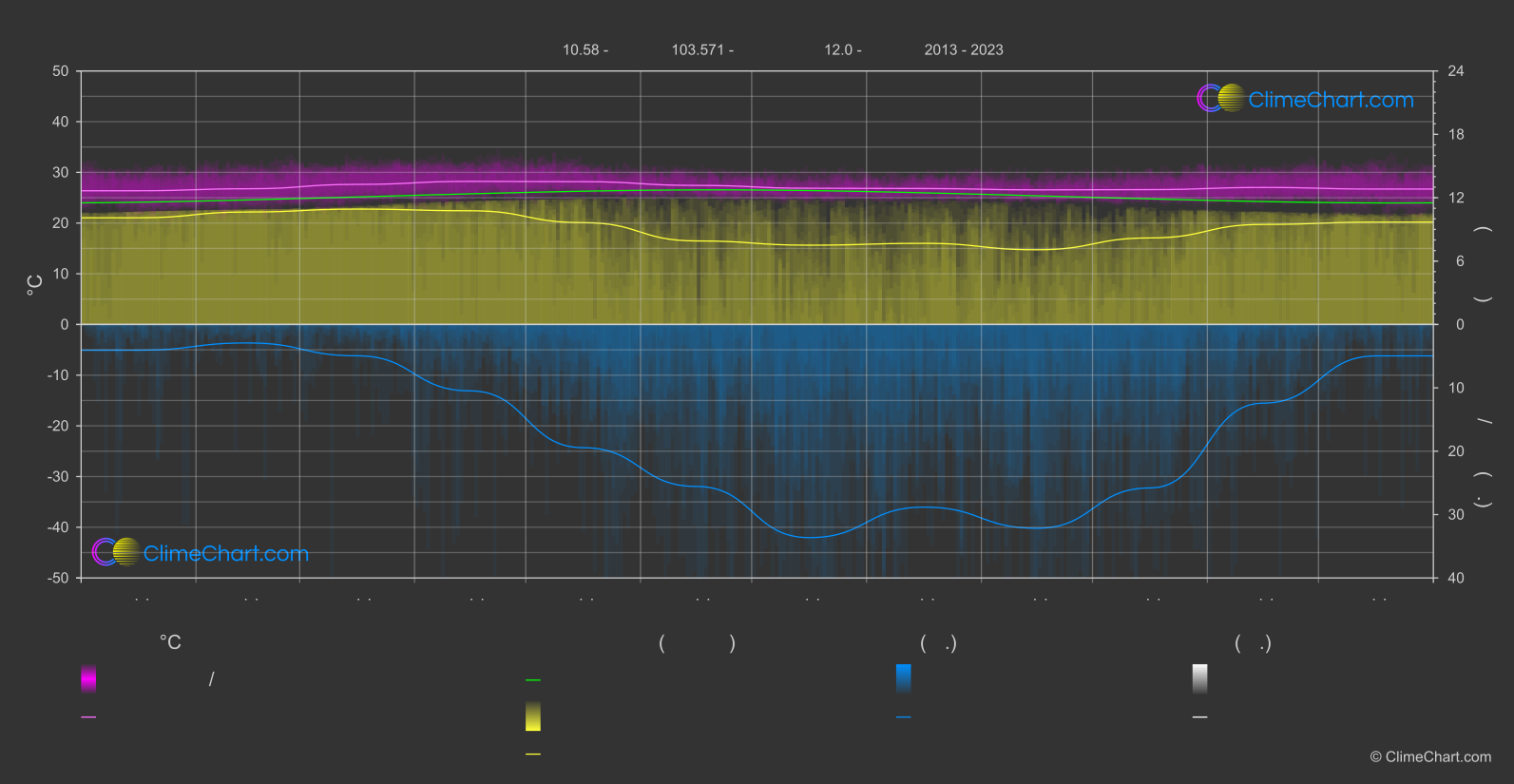The width and height of the screenshot is (1514, 784).
Task: Click the '50' left axis label
Action: point(61,71)
